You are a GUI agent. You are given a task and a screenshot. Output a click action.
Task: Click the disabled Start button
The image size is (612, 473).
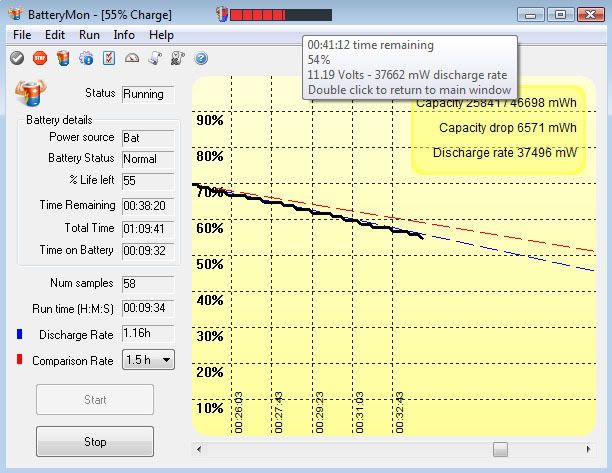click(x=95, y=400)
